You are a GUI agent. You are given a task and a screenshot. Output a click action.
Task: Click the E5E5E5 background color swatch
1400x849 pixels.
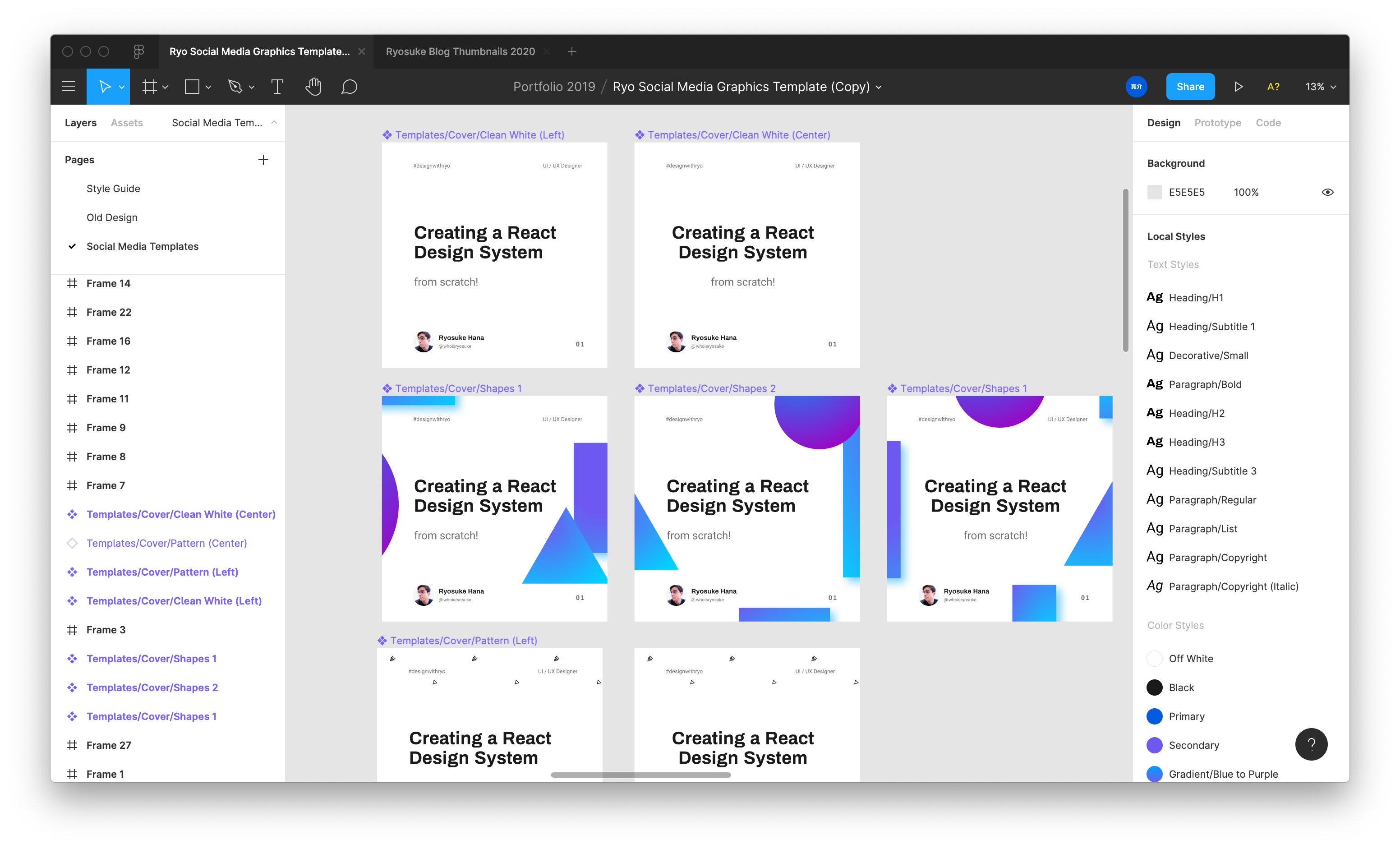pos(1155,192)
